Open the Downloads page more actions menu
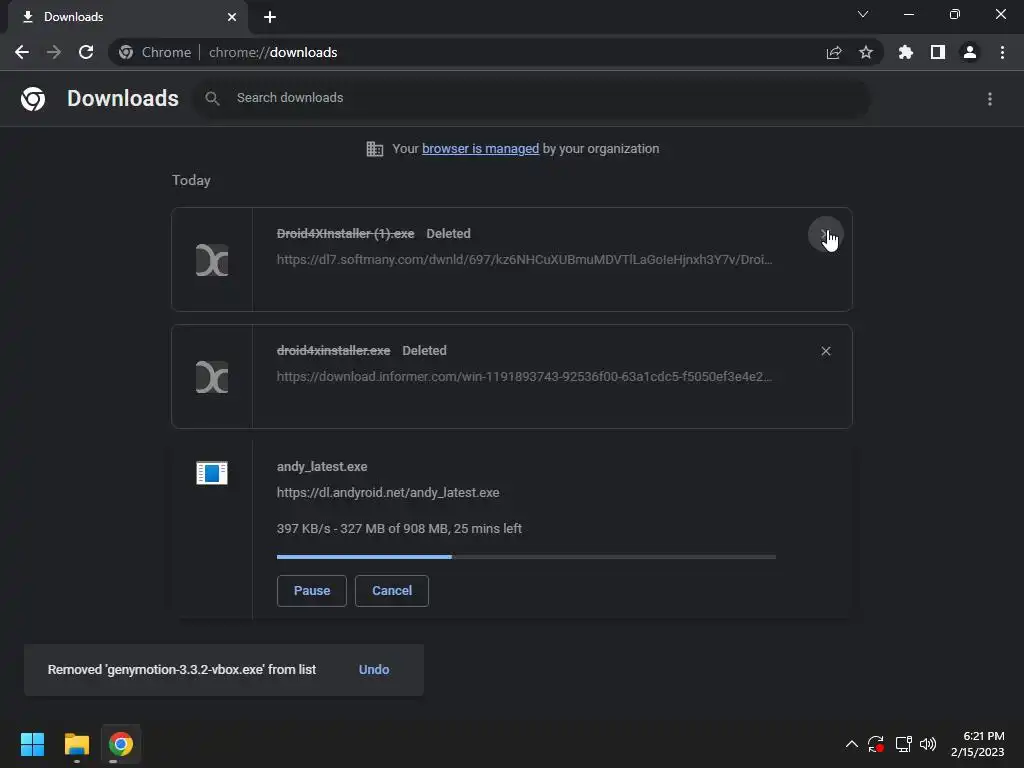 pos(990,99)
